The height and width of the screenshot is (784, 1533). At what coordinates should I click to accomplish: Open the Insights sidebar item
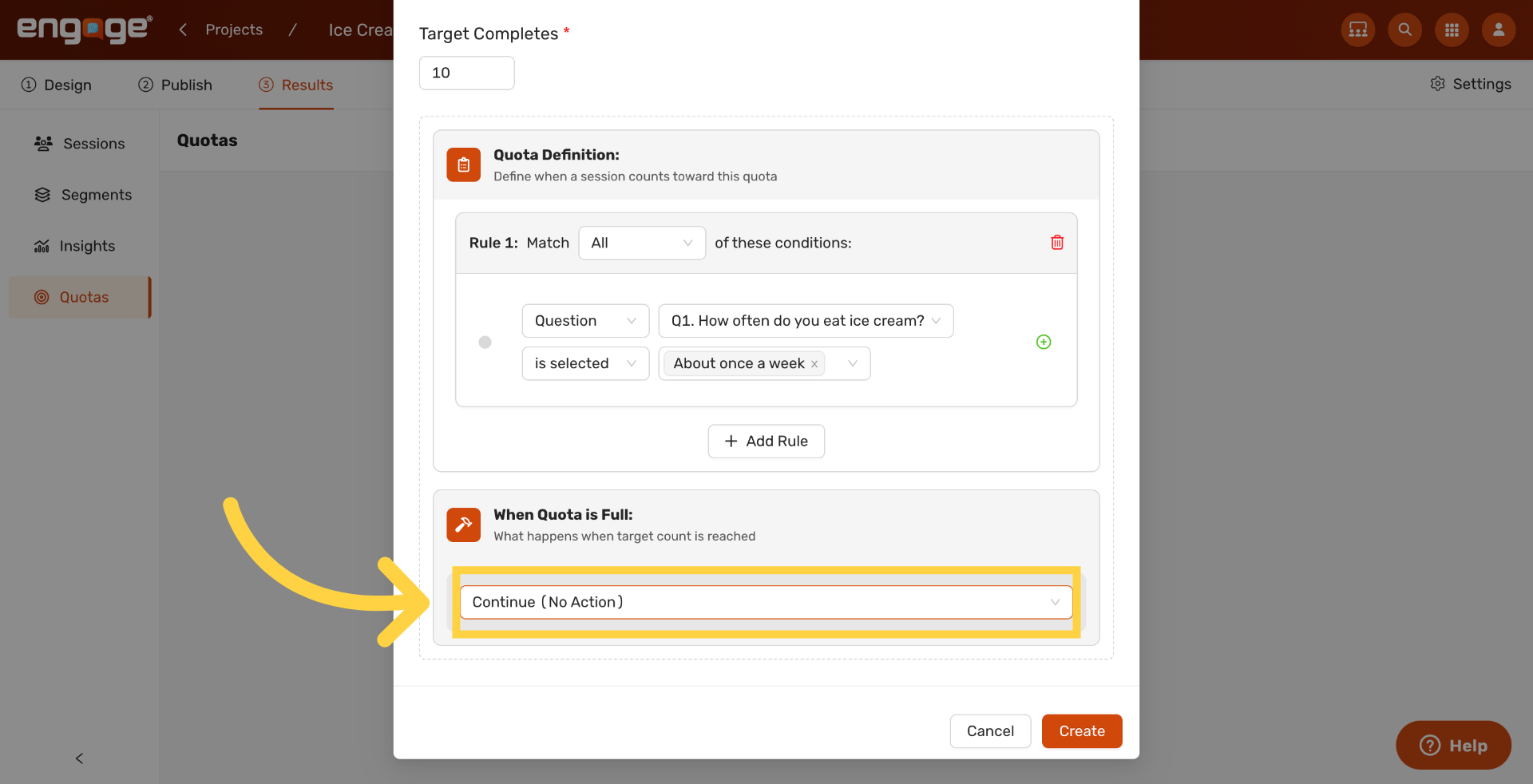(79, 246)
